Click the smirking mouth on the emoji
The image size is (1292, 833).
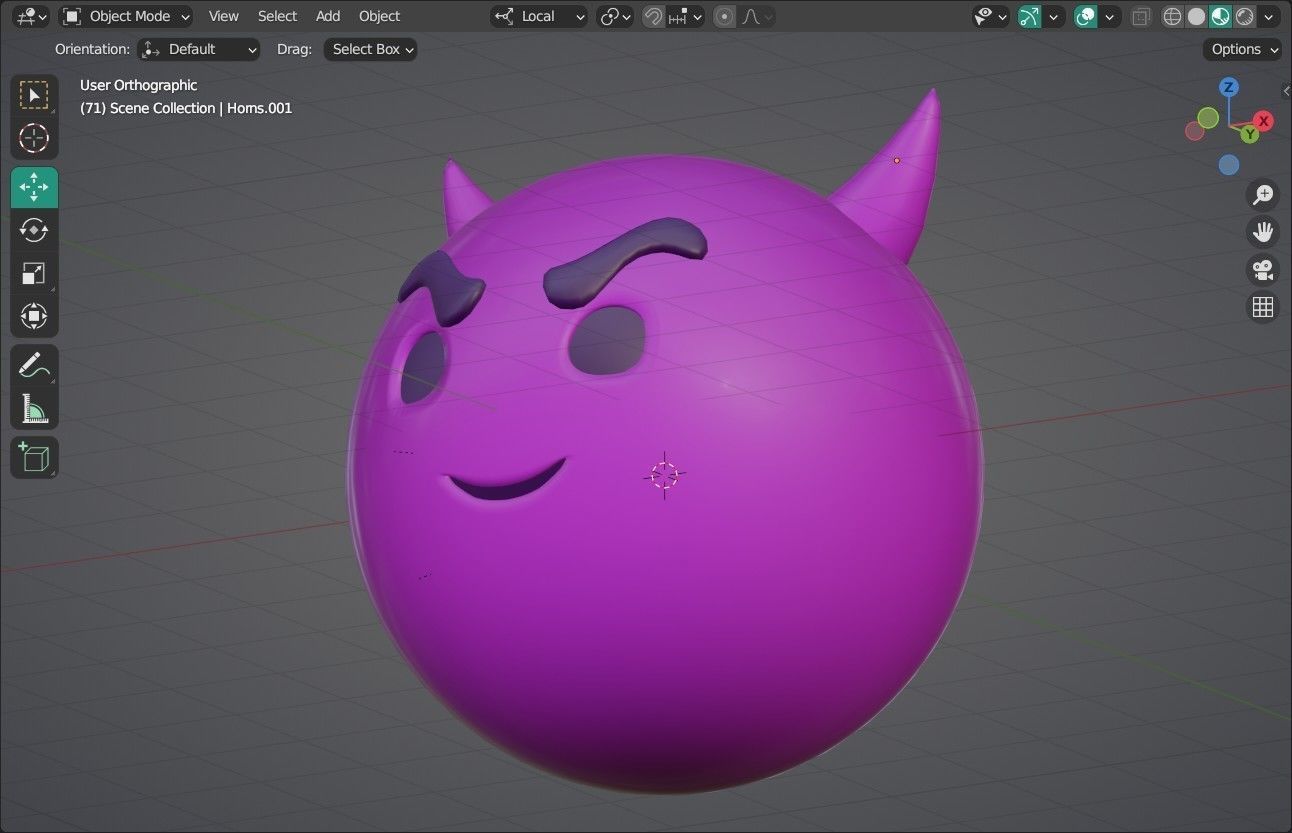click(506, 482)
